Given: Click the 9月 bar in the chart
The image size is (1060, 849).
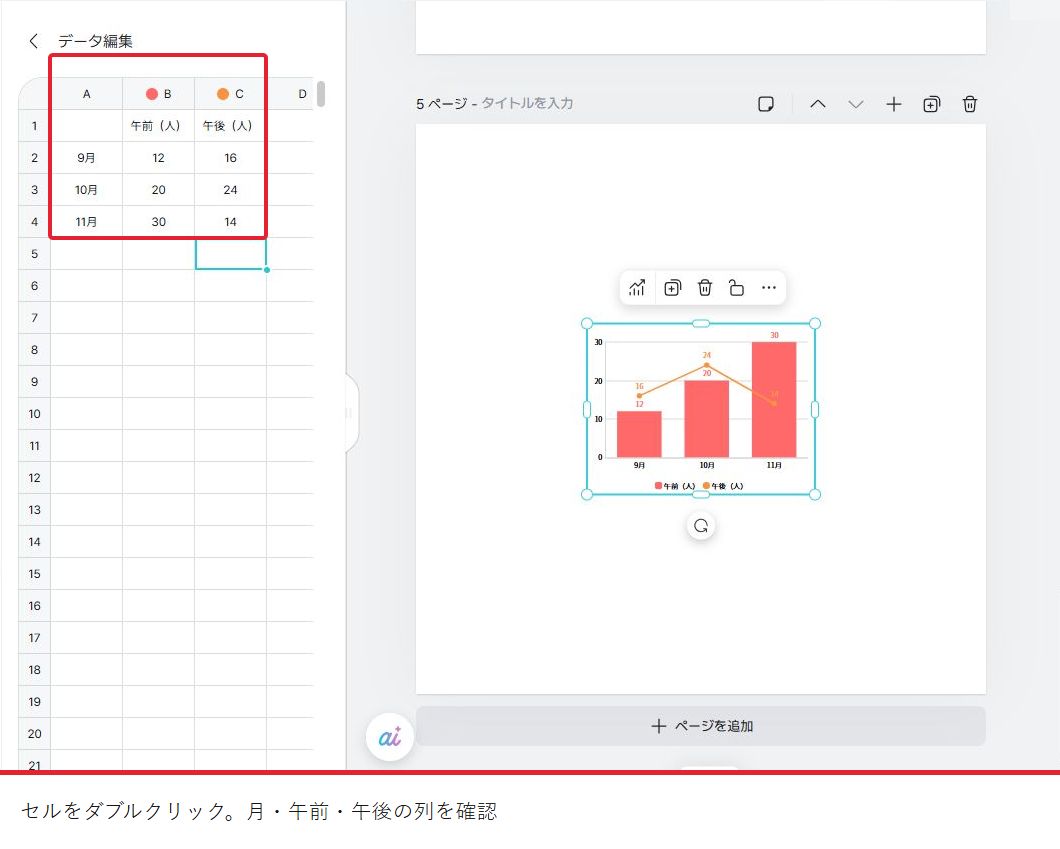Looking at the screenshot, I should click(x=639, y=434).
